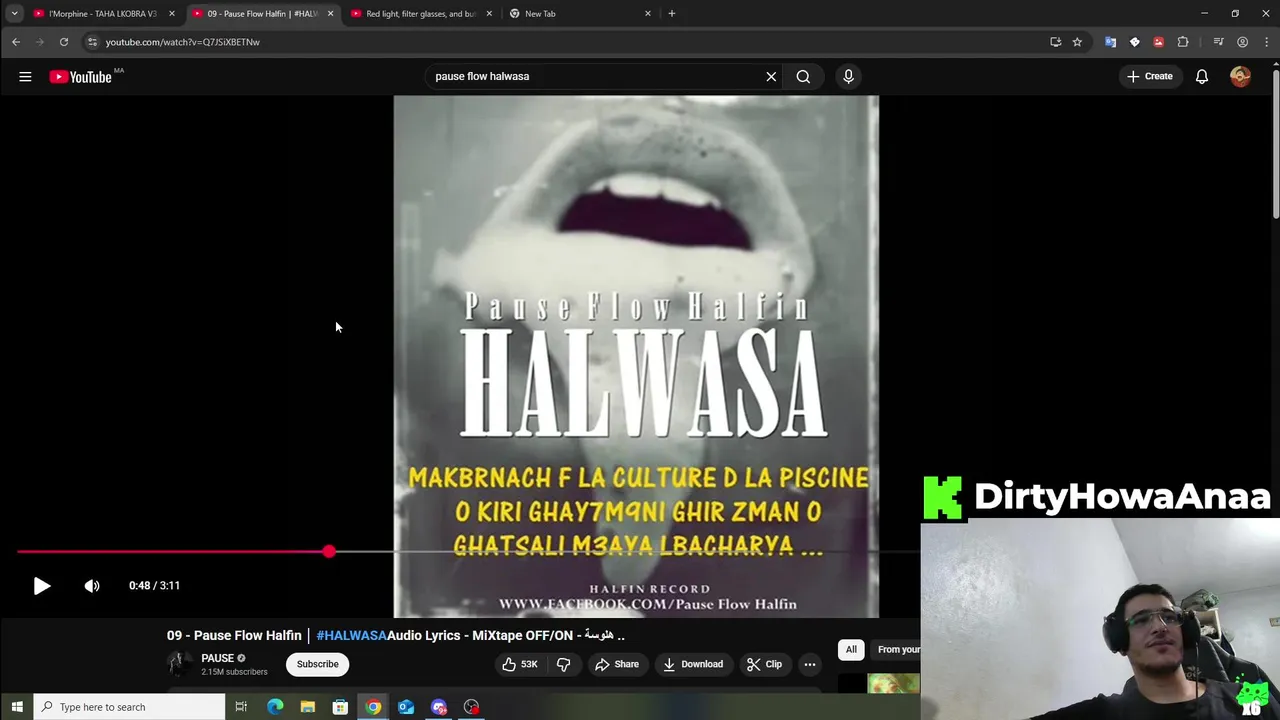Viewport: 1280px width, 720px height.
Task: Subscribe to the PAUSE channel
Action: tap(317, 664)
